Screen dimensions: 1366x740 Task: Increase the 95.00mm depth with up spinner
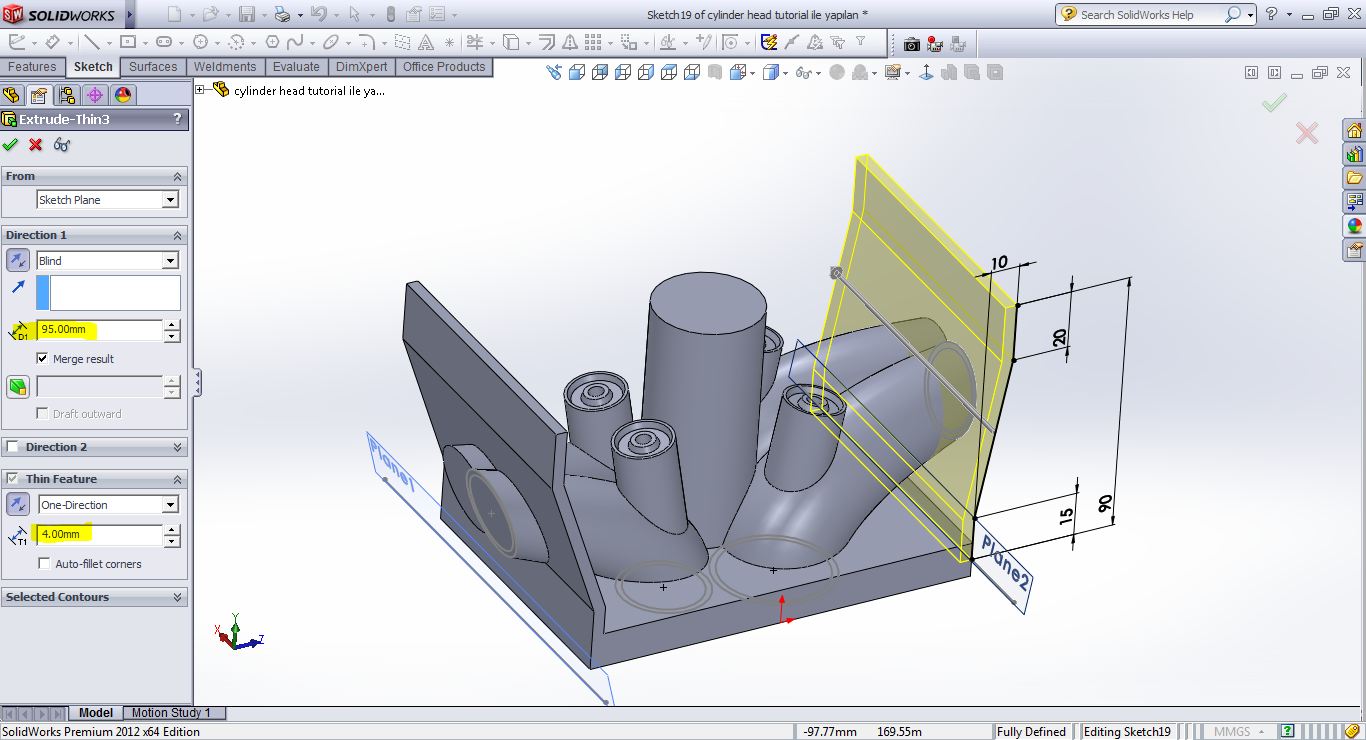click(172, 325)
